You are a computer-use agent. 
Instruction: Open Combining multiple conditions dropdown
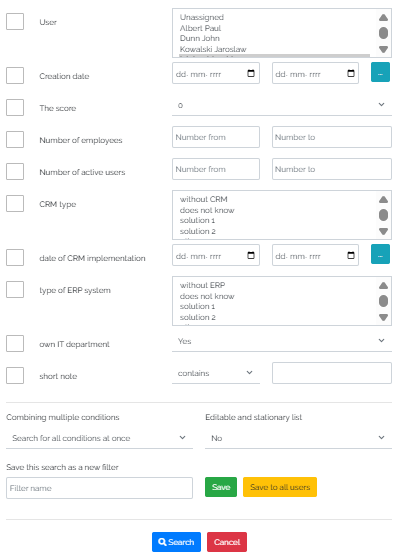click(x=99, y=438)
